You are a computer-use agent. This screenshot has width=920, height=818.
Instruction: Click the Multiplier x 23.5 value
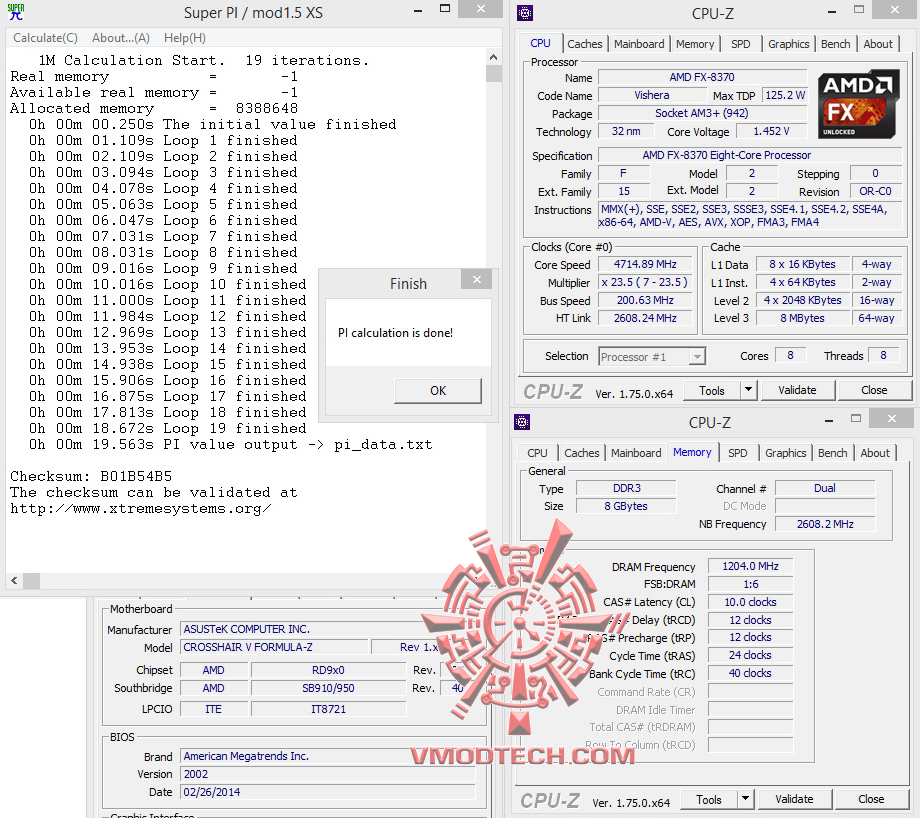pos(645,282)
